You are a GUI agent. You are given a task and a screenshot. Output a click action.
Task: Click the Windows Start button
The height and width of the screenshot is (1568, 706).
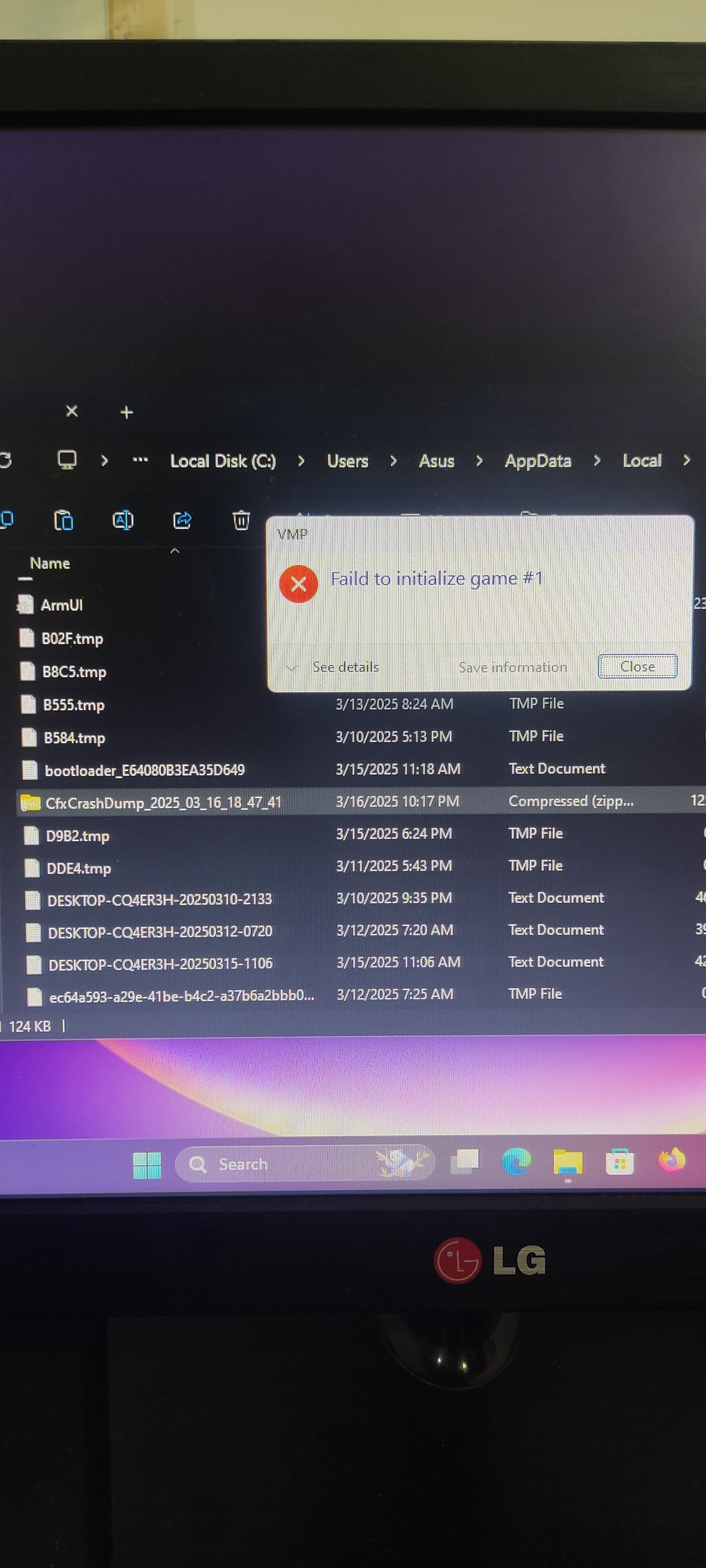click(147, 1165)
